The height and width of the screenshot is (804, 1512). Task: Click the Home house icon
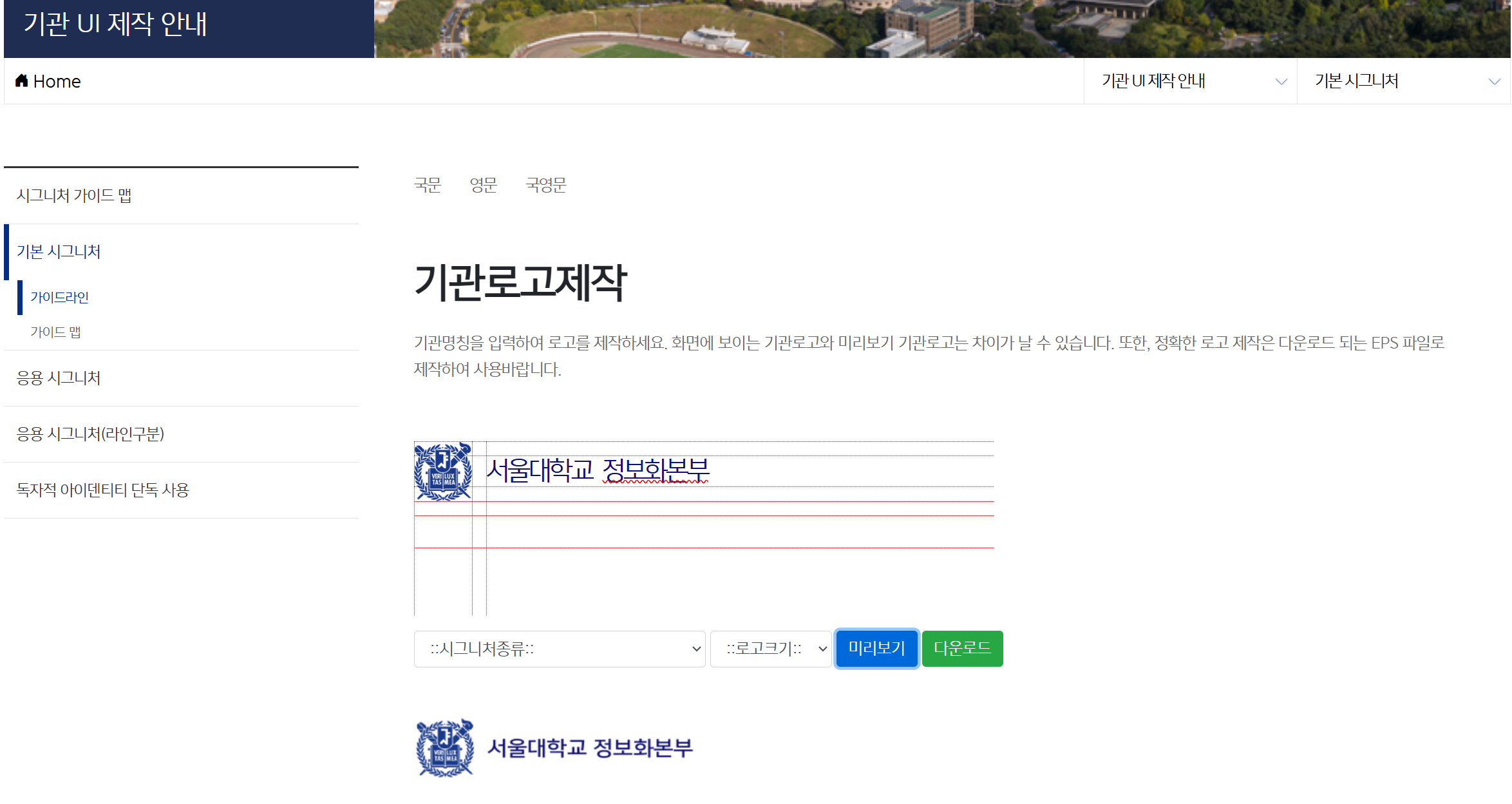(x=22, y=81)
